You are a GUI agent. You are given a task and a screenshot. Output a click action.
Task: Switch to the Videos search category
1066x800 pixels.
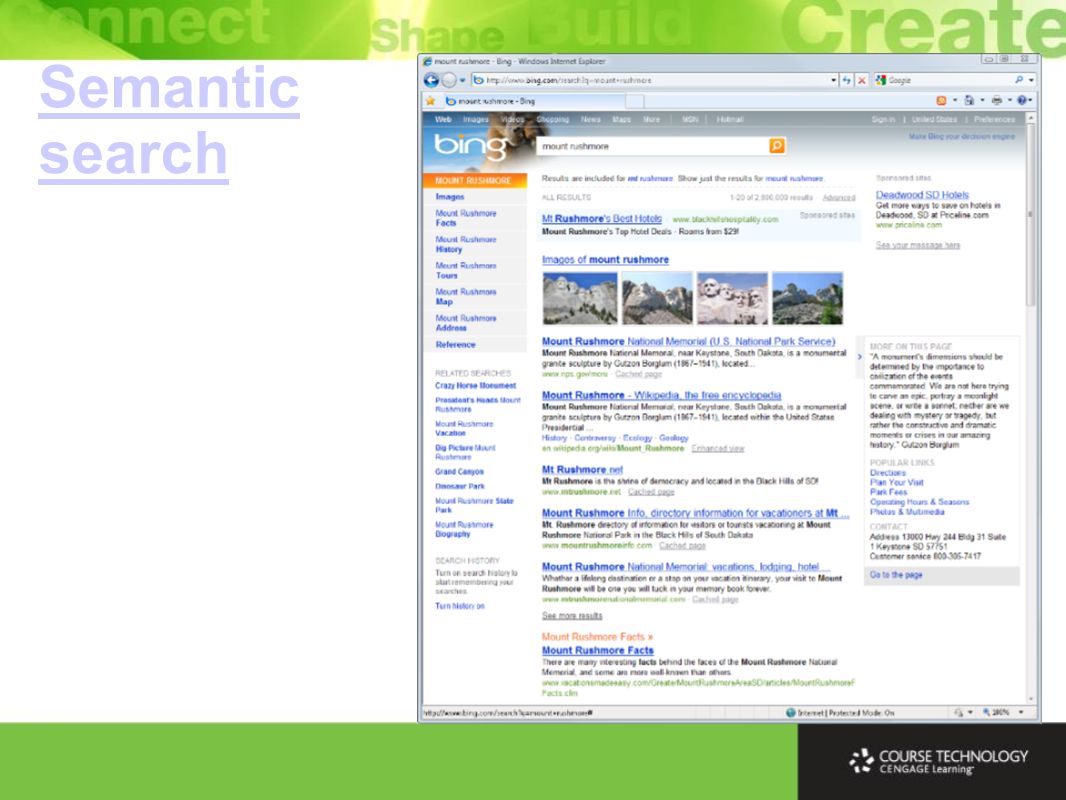tap(513, 120)
